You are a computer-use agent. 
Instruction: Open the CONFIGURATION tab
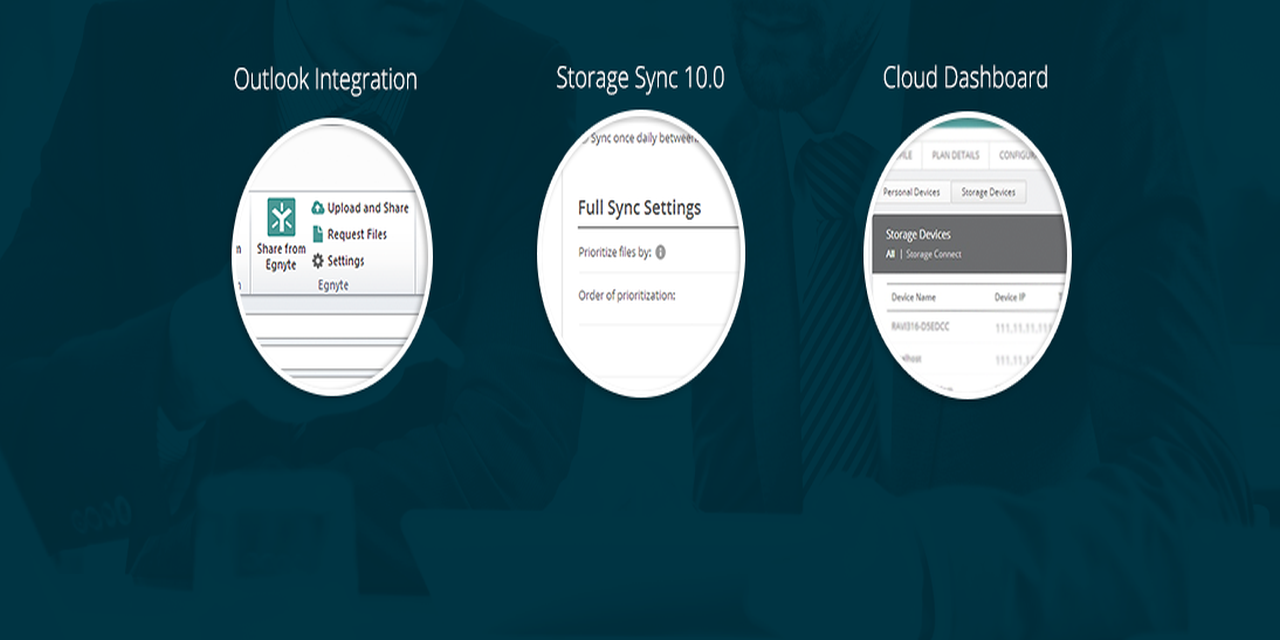tap(1015, 155)
